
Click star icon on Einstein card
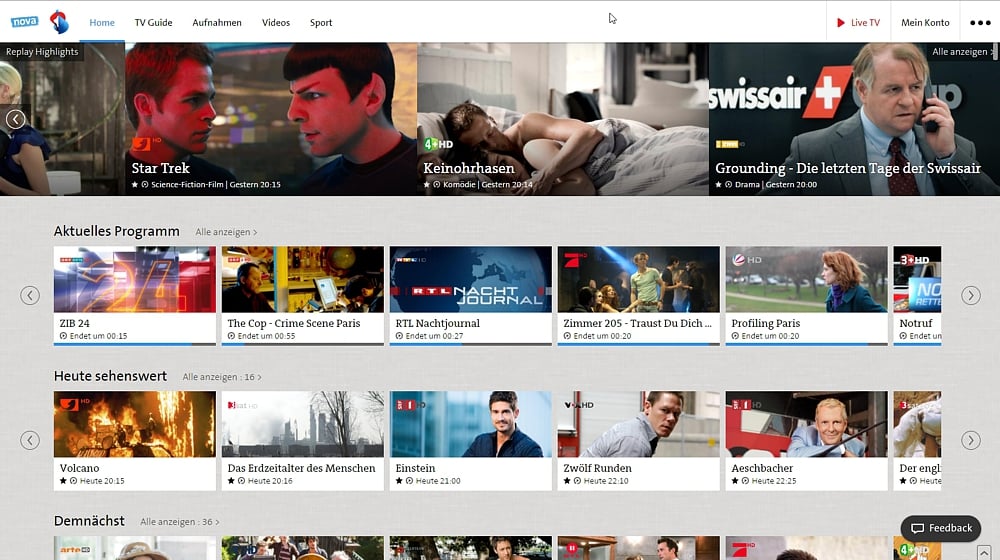tap(399, 481)
